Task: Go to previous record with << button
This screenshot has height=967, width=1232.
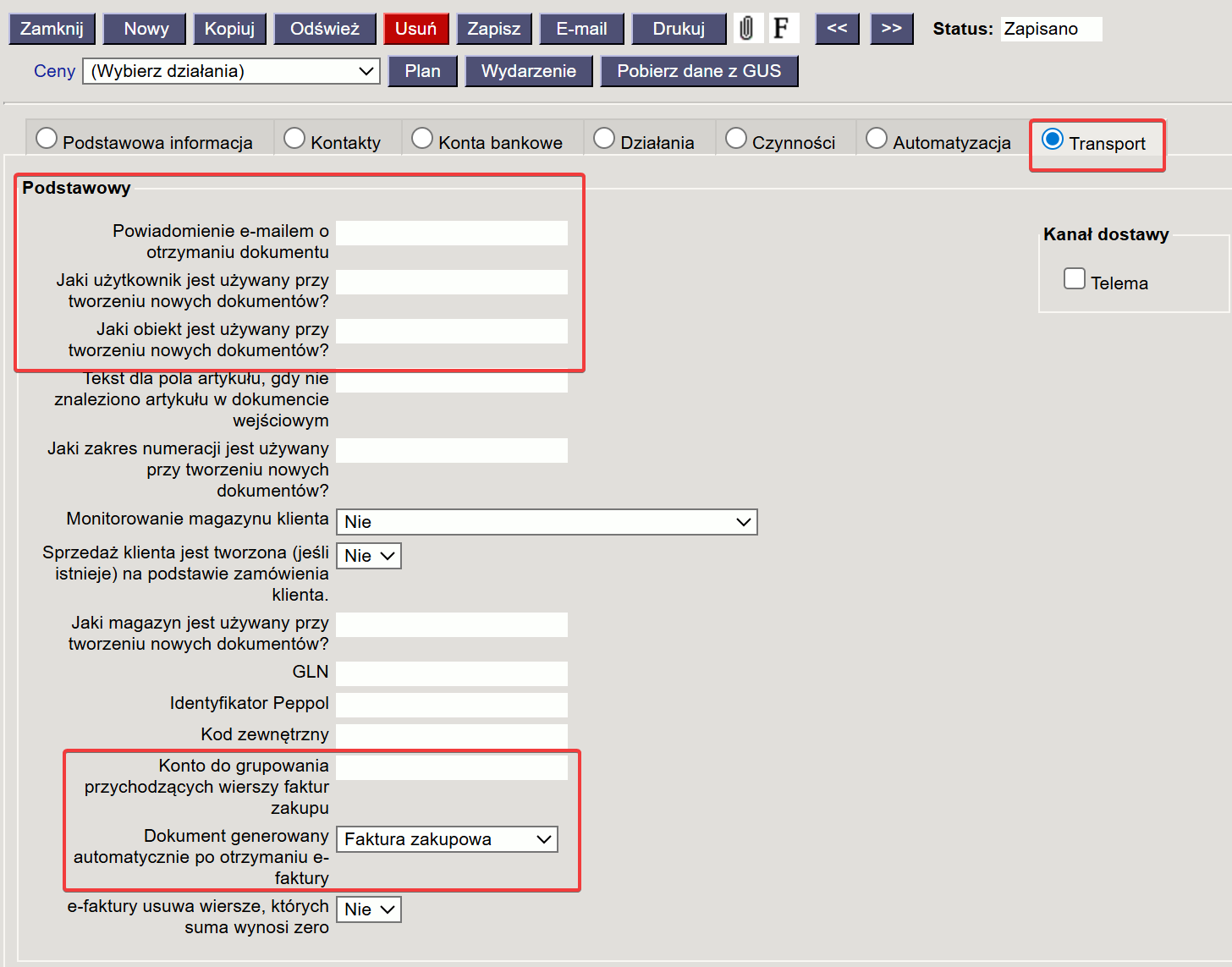Action: coord(837,29)
